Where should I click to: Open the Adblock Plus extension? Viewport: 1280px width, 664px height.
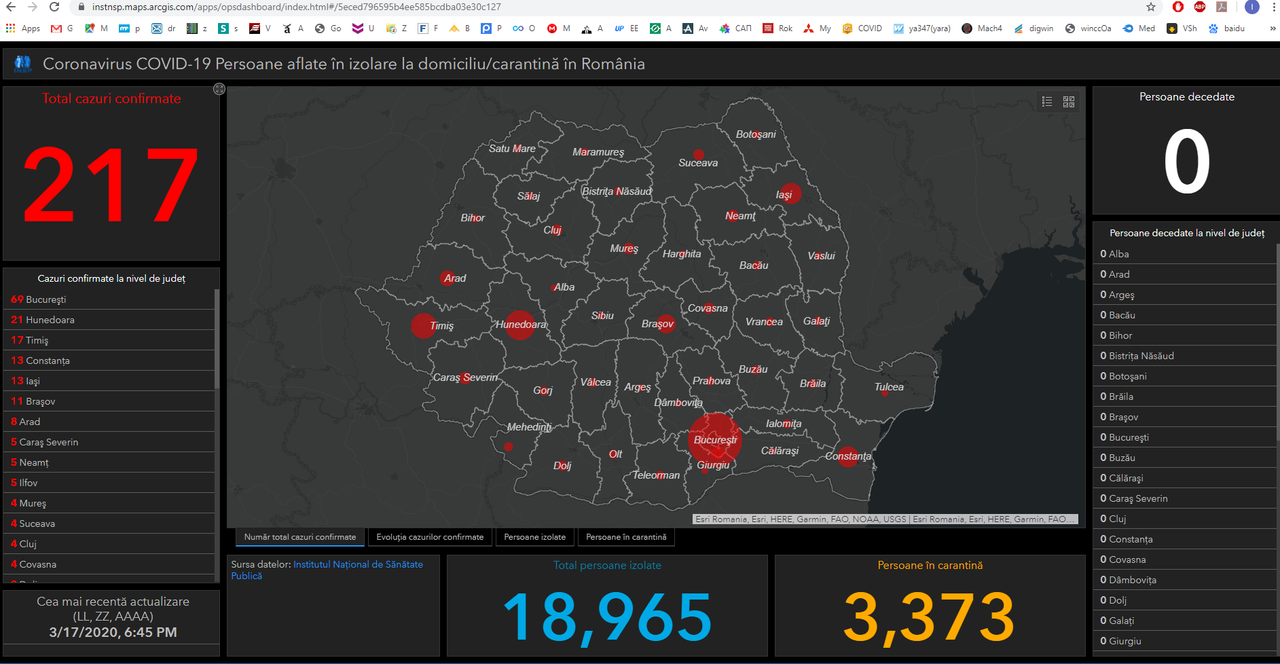click(1199, 7)
